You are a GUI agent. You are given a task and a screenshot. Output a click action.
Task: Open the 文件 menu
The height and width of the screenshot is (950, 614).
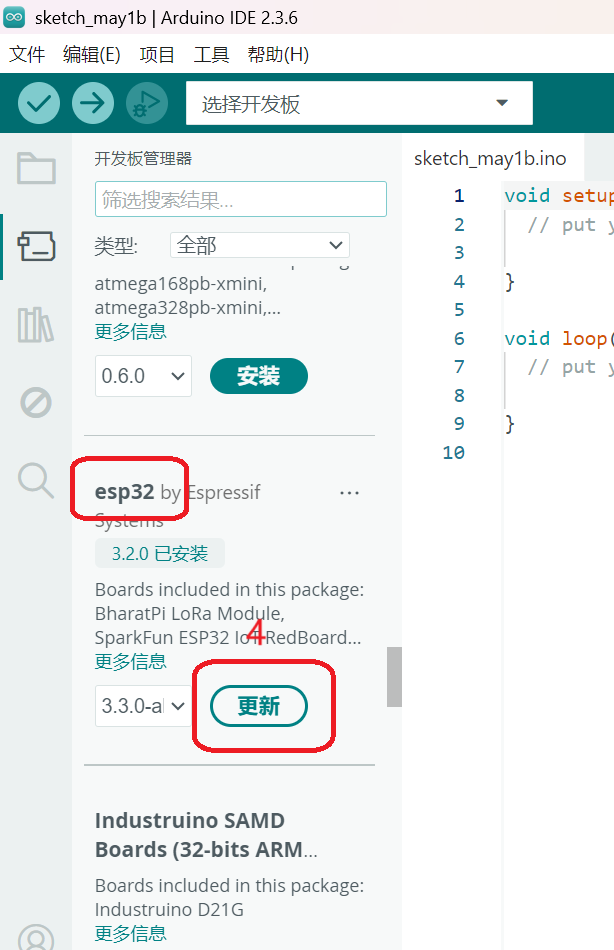click(x=27, y=55)
